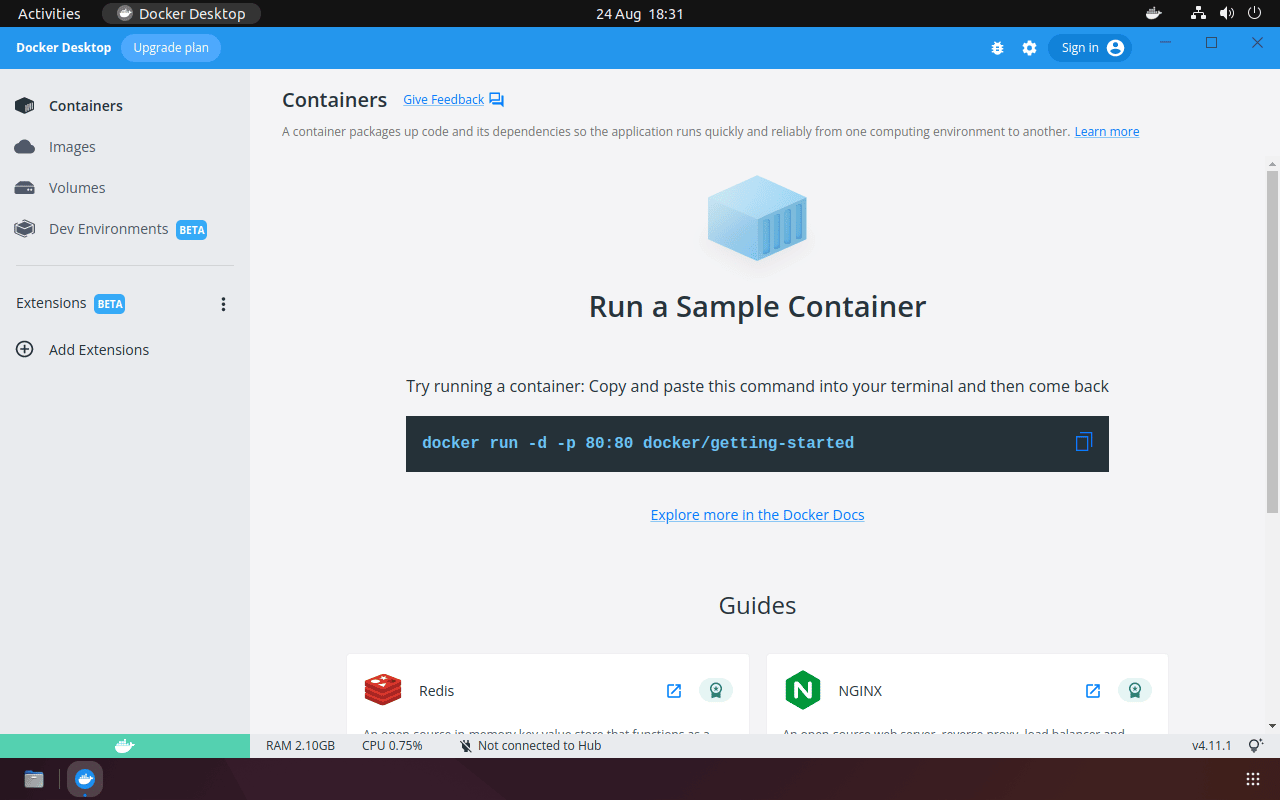Click the NGINX guide badge icon
The width and height of the screenshot is (1280, 800).
(x=1134, y=690)
